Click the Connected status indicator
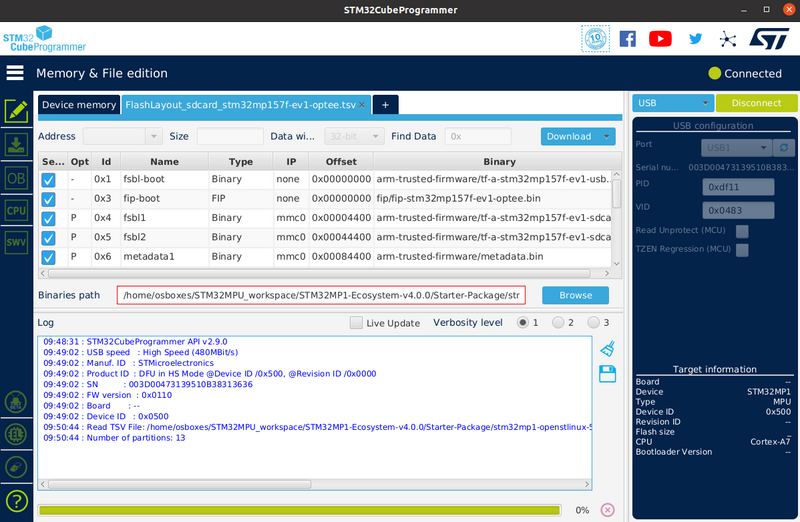This screenshot has height=522, width=800. pos(745,73)
